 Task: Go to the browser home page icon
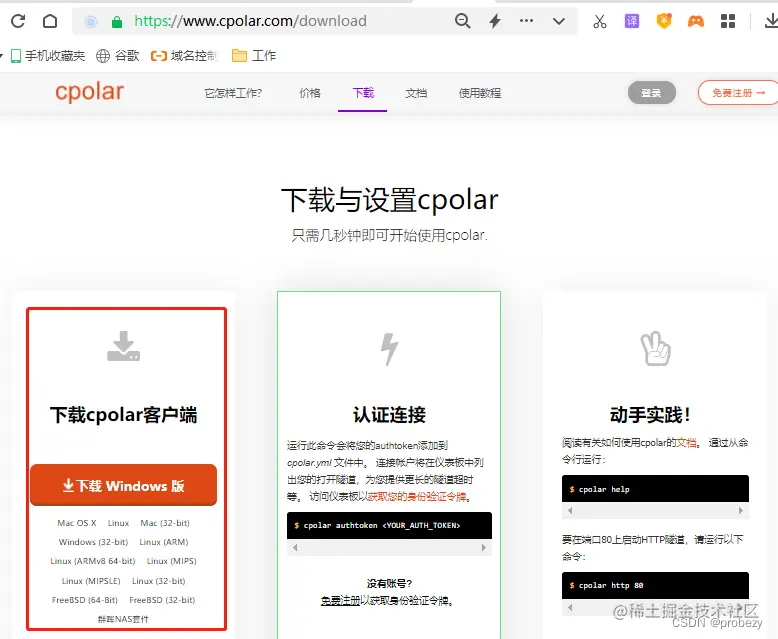tap(50, 21)
